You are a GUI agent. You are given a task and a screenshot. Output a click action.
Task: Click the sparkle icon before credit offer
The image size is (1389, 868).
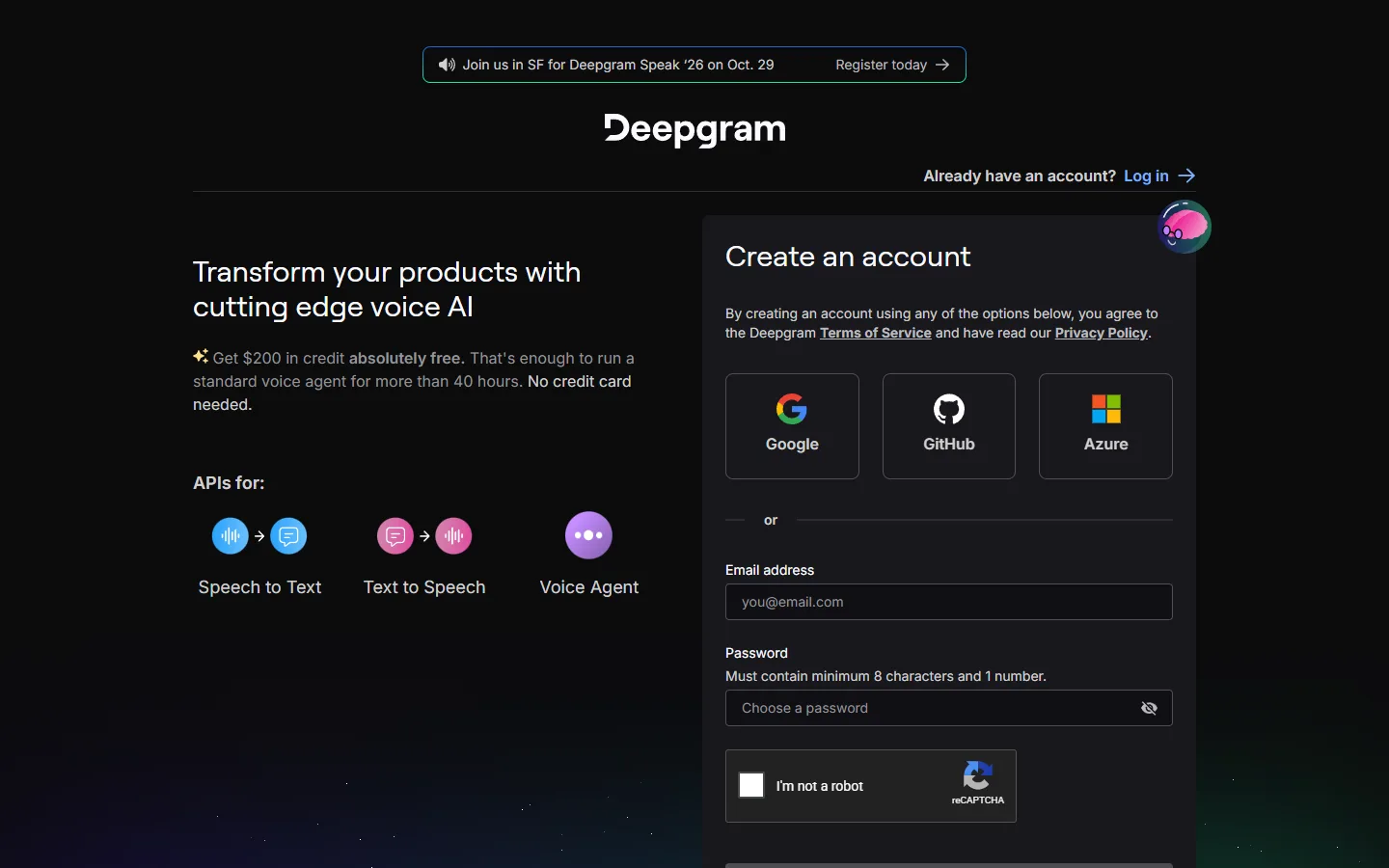point(201,357)
